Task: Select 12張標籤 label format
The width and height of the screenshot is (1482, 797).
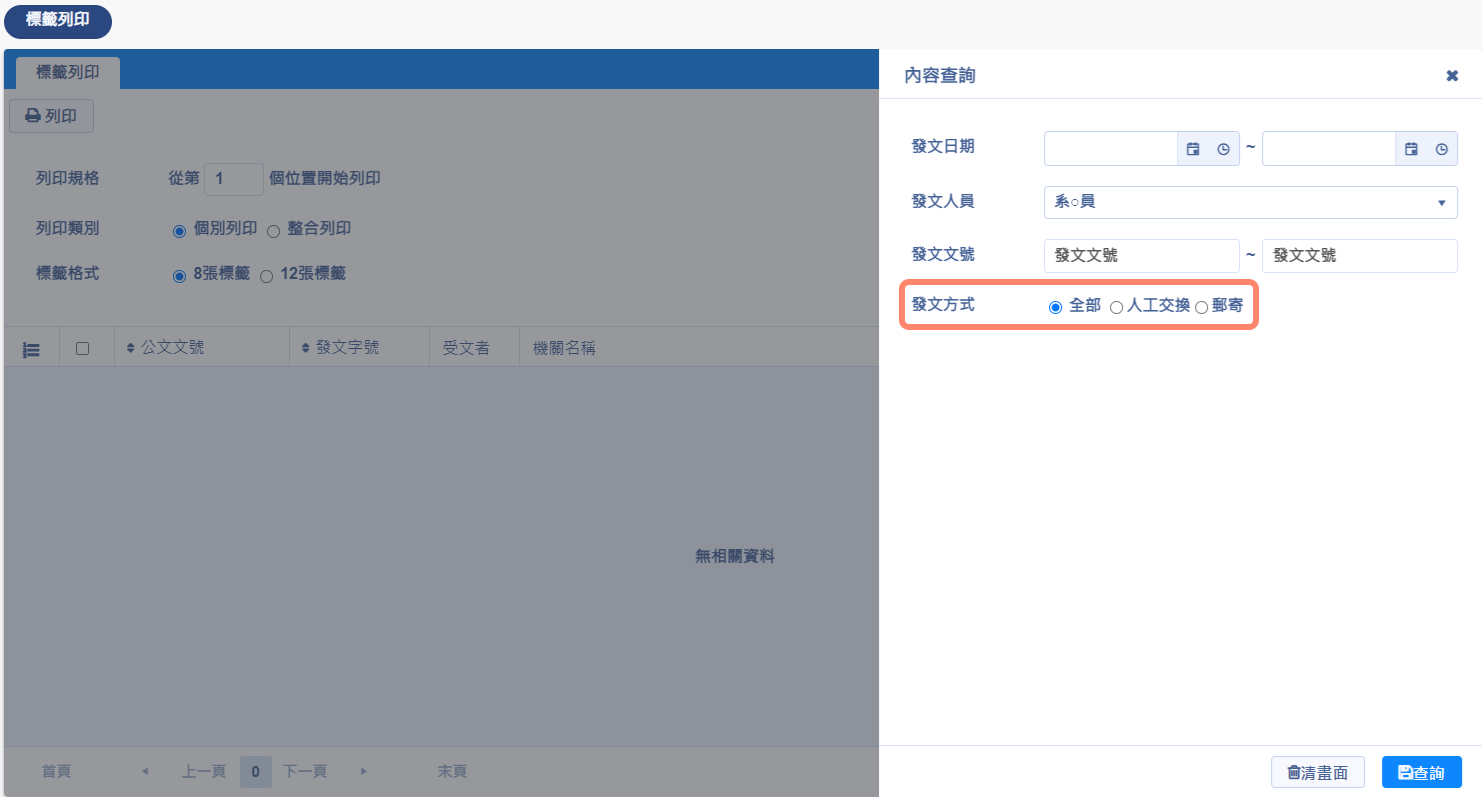Action: pos(266,276)
